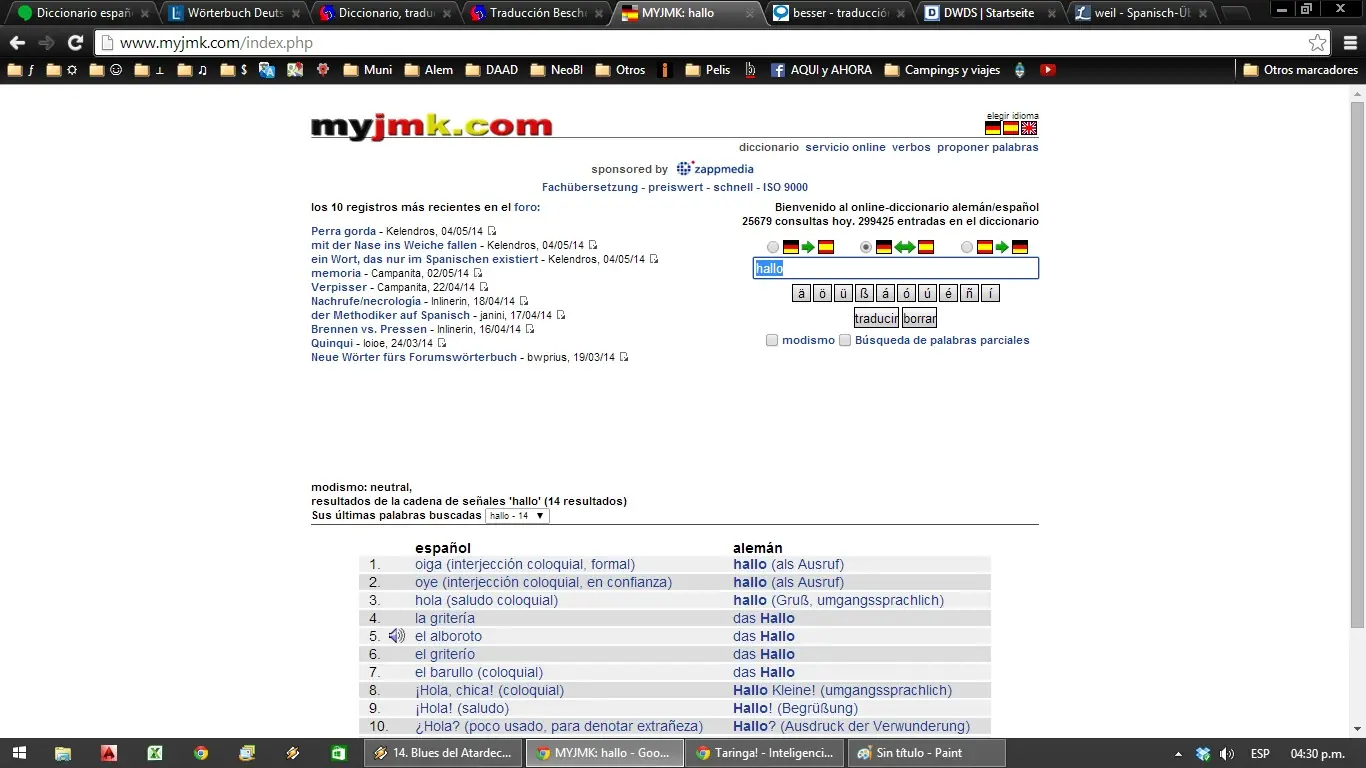This screenshot has height=768, width=1366.
Task: Open the Chrome menu button
Action: (x=1351, y=43)
